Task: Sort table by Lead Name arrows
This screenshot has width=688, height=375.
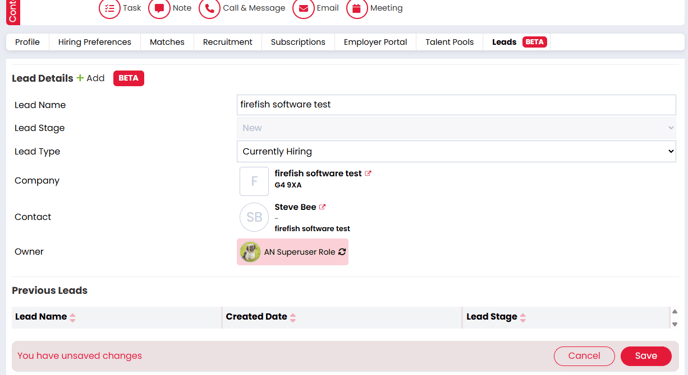Action: point(72,318)
